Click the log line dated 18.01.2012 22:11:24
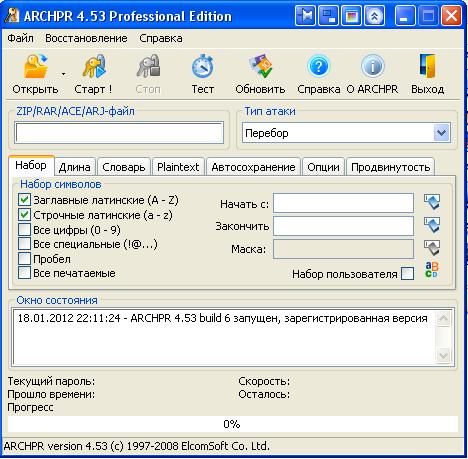 pos(222,318)
